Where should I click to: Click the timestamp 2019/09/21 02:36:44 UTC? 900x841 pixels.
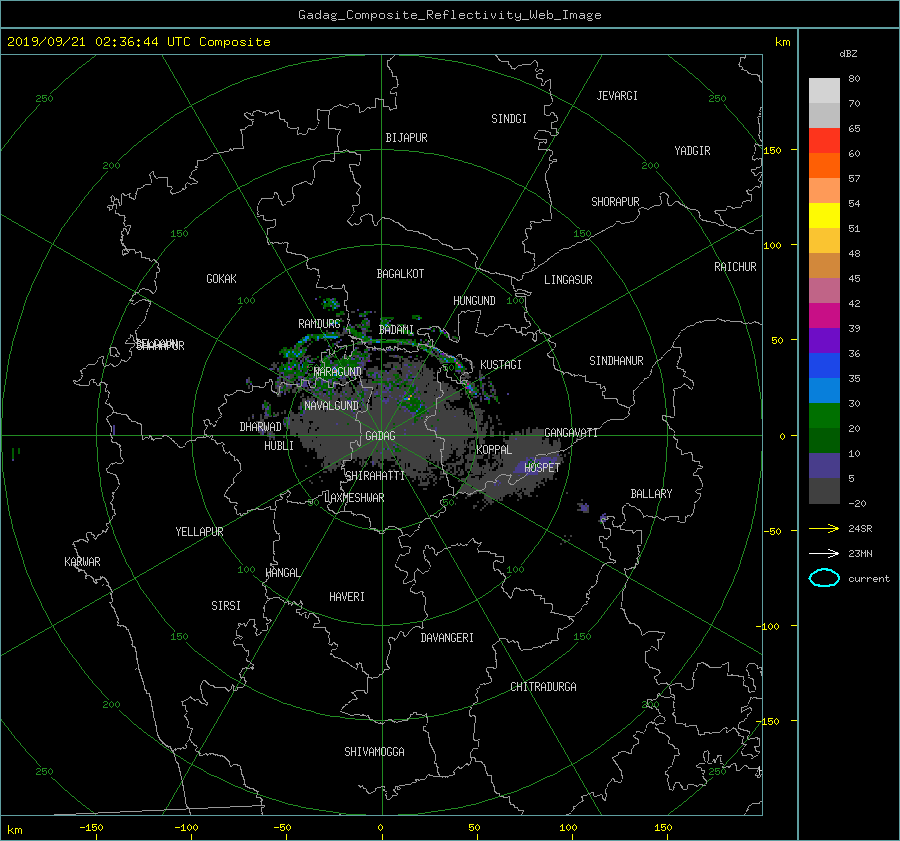click(x=99, y=42)
